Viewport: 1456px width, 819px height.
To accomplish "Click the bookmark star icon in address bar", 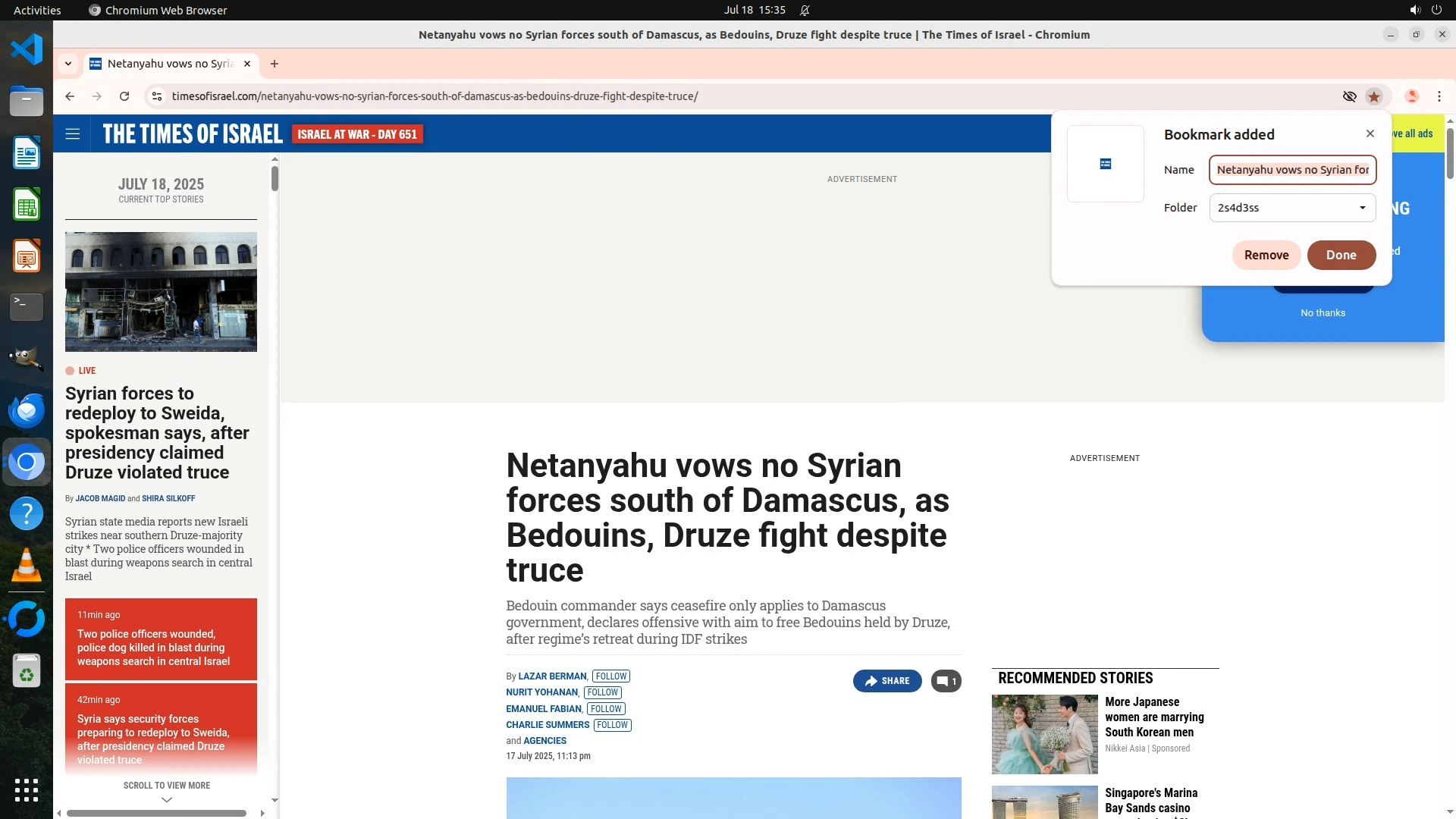I will tap(1373, 96).
